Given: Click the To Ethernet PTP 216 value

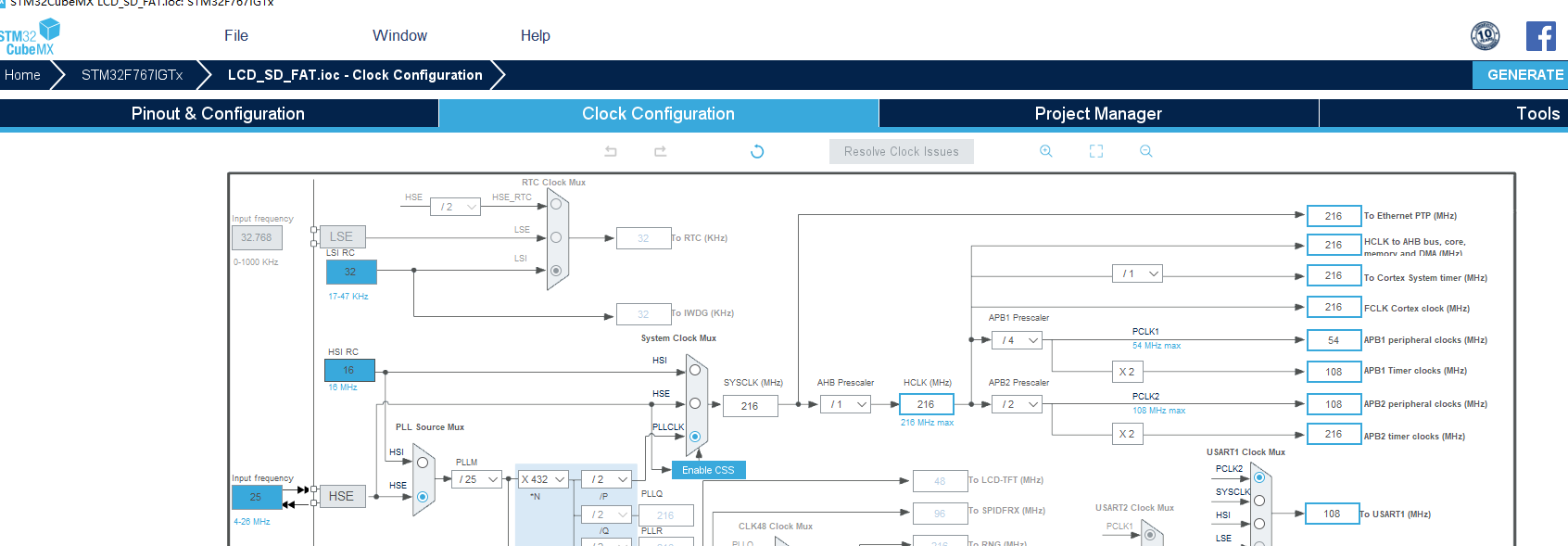Looking at the screenshot, I should 1334,216.
